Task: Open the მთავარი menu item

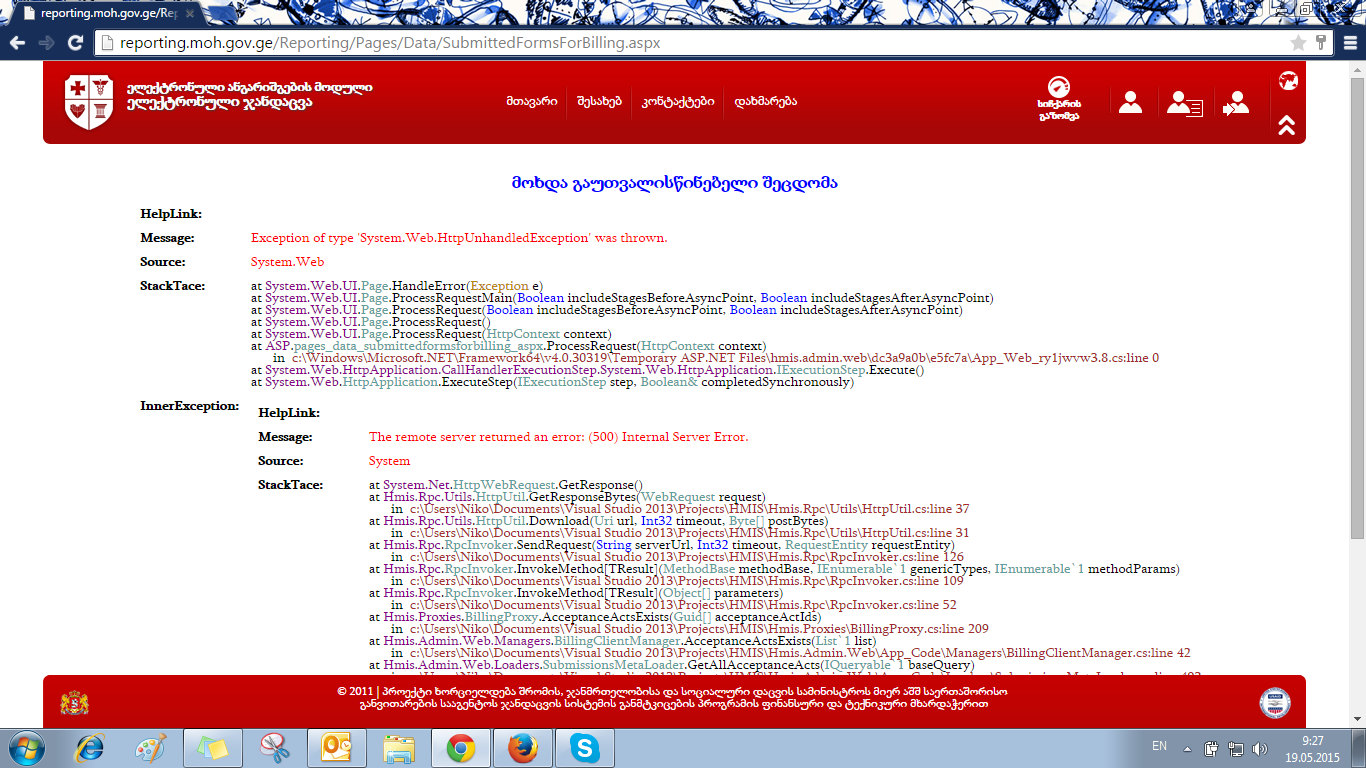Action: pos(531,101)
